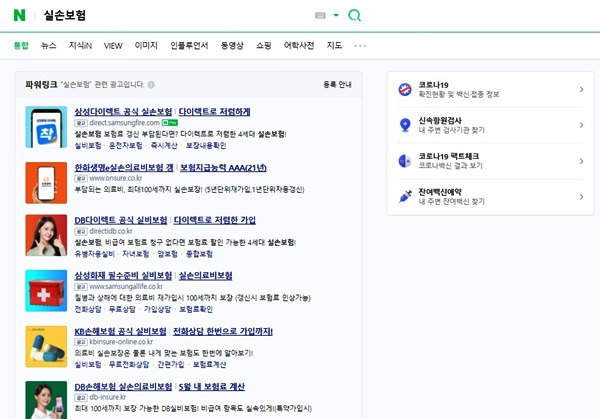Image resolution: width=600 pixels, height=419 pixels.
Task: Click the DB Direct model thumbnail
Action: pyautogui.click(x=46, y=235)
